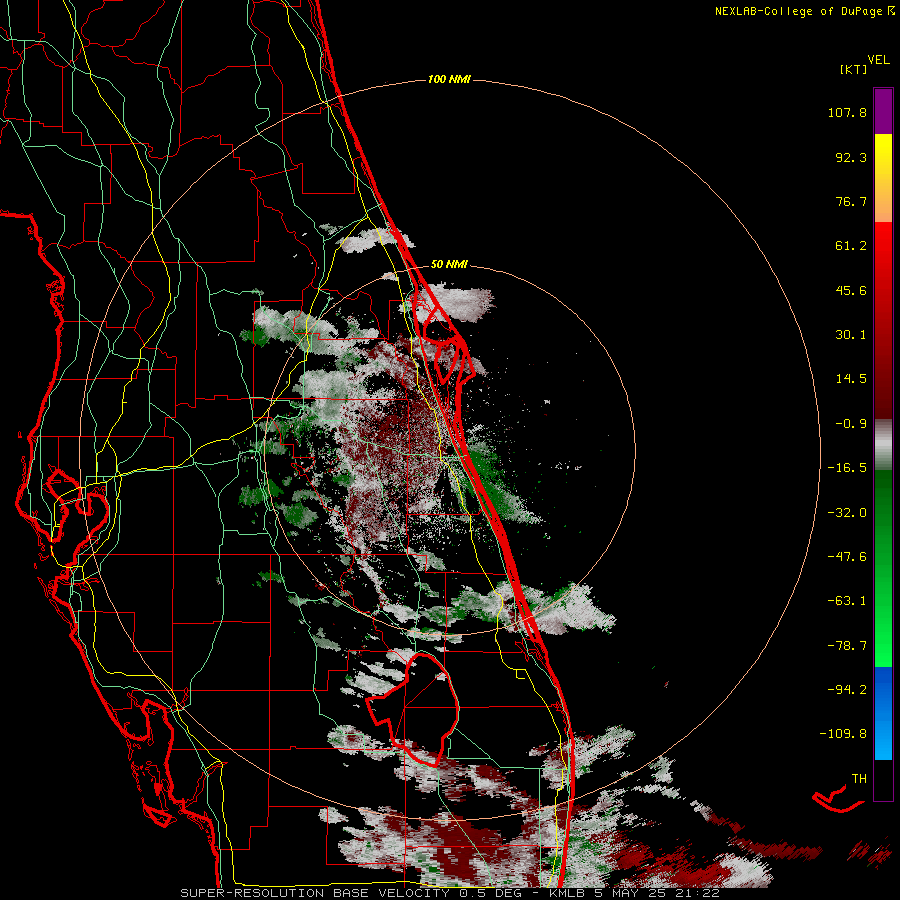Select the 76.7 velocity scale value
The image size is (900, 900).
click(x=851, y=201)
